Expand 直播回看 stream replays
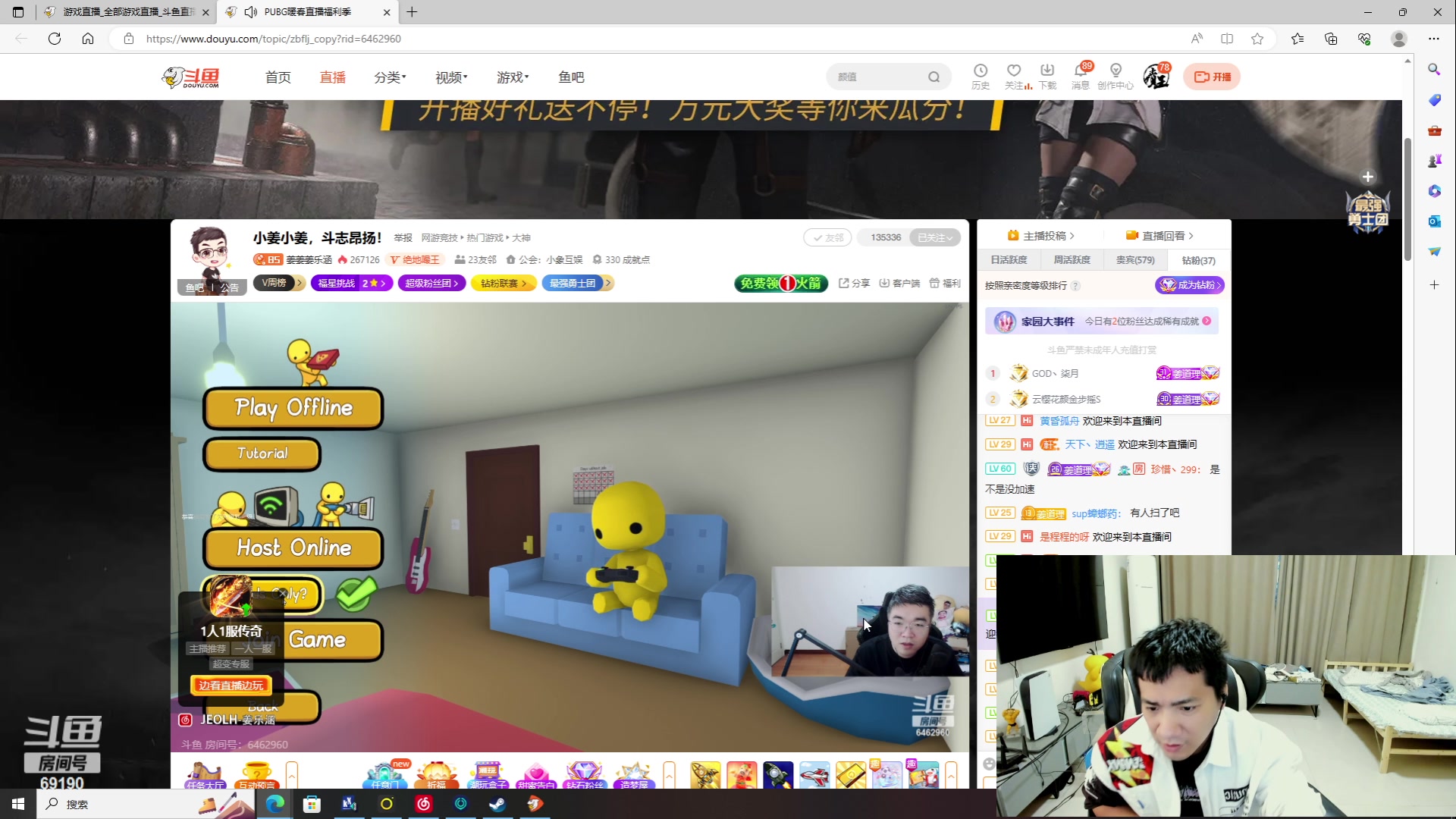 [x=1159, y=236]
